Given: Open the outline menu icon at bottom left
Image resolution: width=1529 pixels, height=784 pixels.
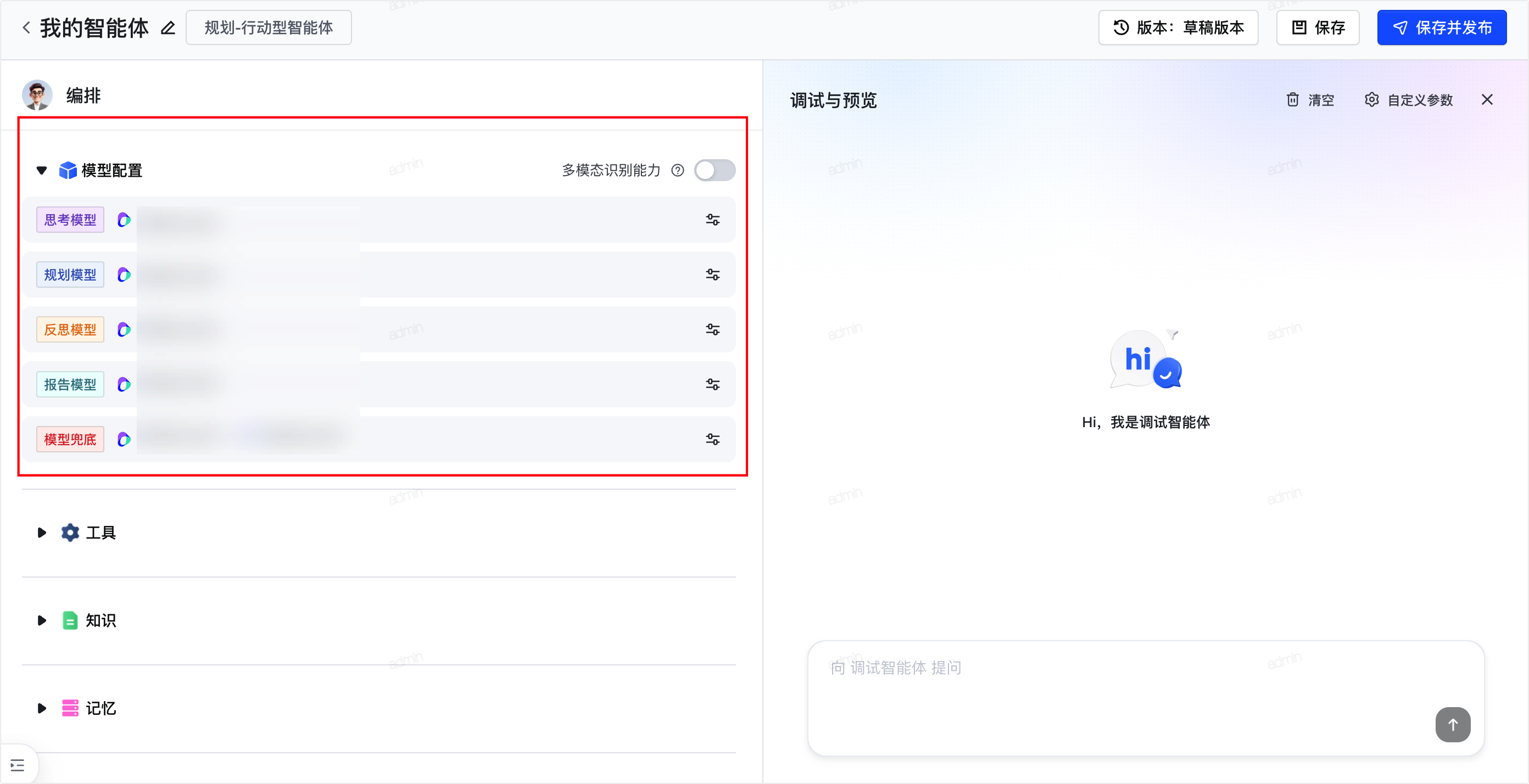Looking at the screenshot, I should click(x=17, y=765).
